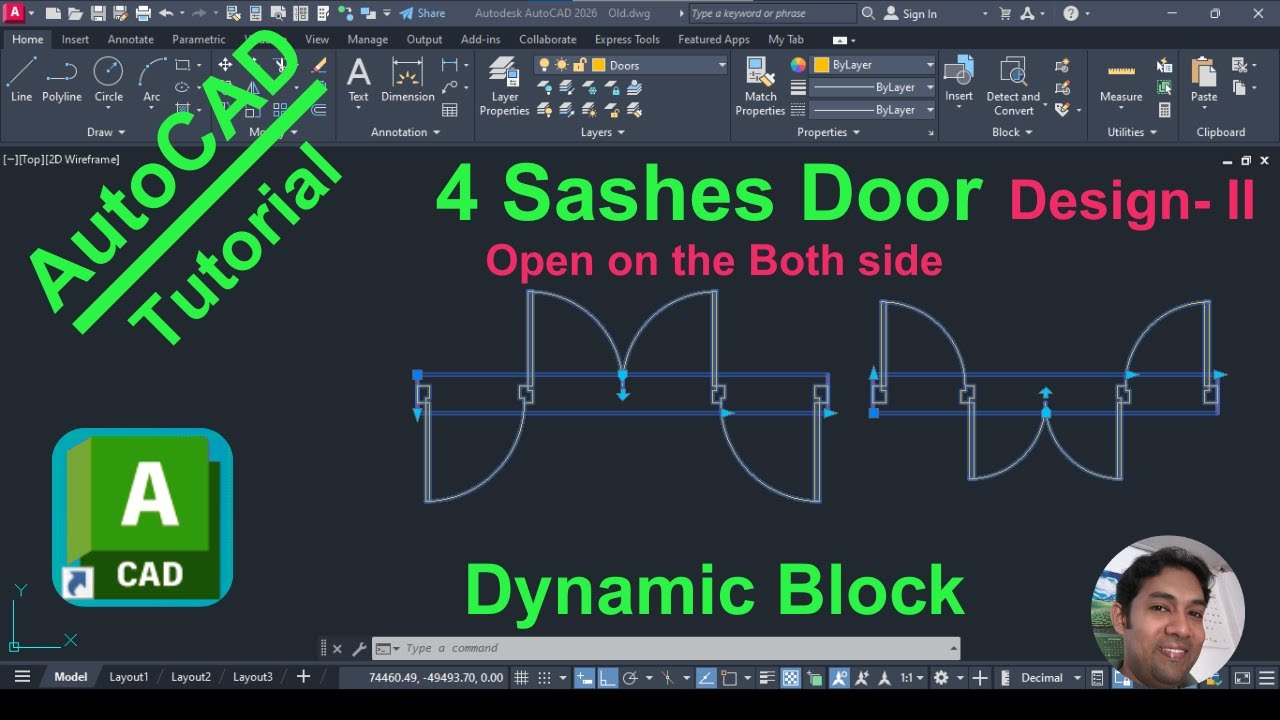This screenshot has height=720, width=1280.
Task: Click Match Properties tool
Action: [x=760, y=87]
